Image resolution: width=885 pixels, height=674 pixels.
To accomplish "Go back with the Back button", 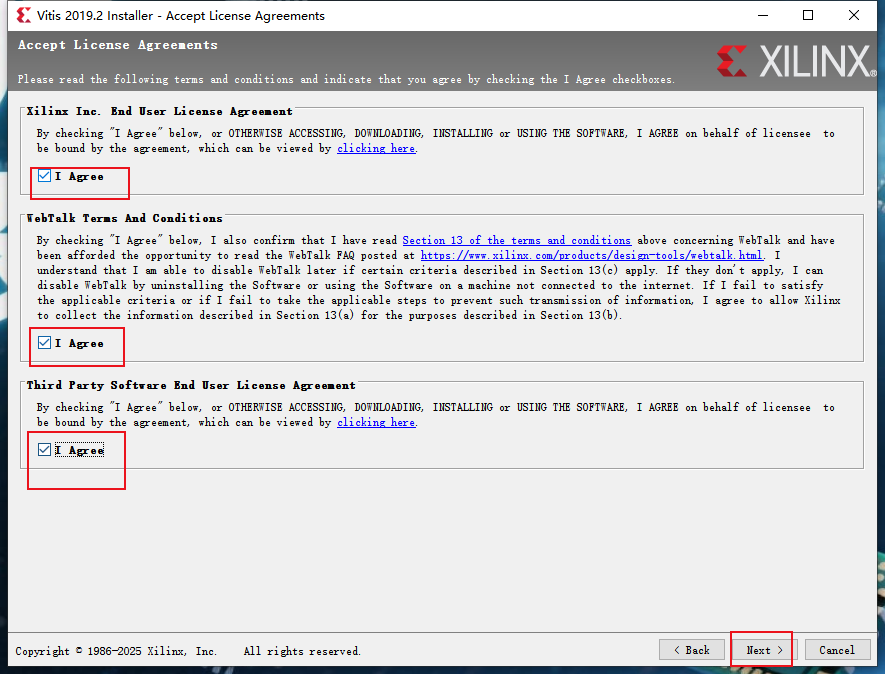I will (692, 650).
